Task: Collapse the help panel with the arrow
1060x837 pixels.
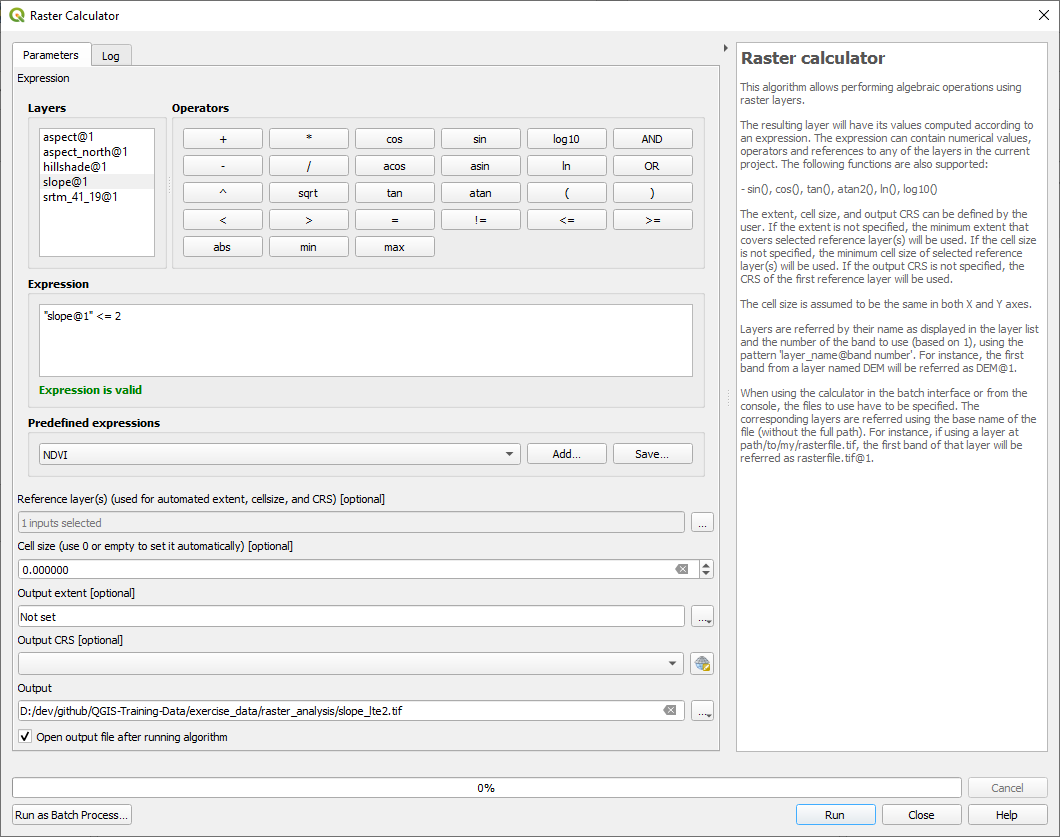Action: 725,47
